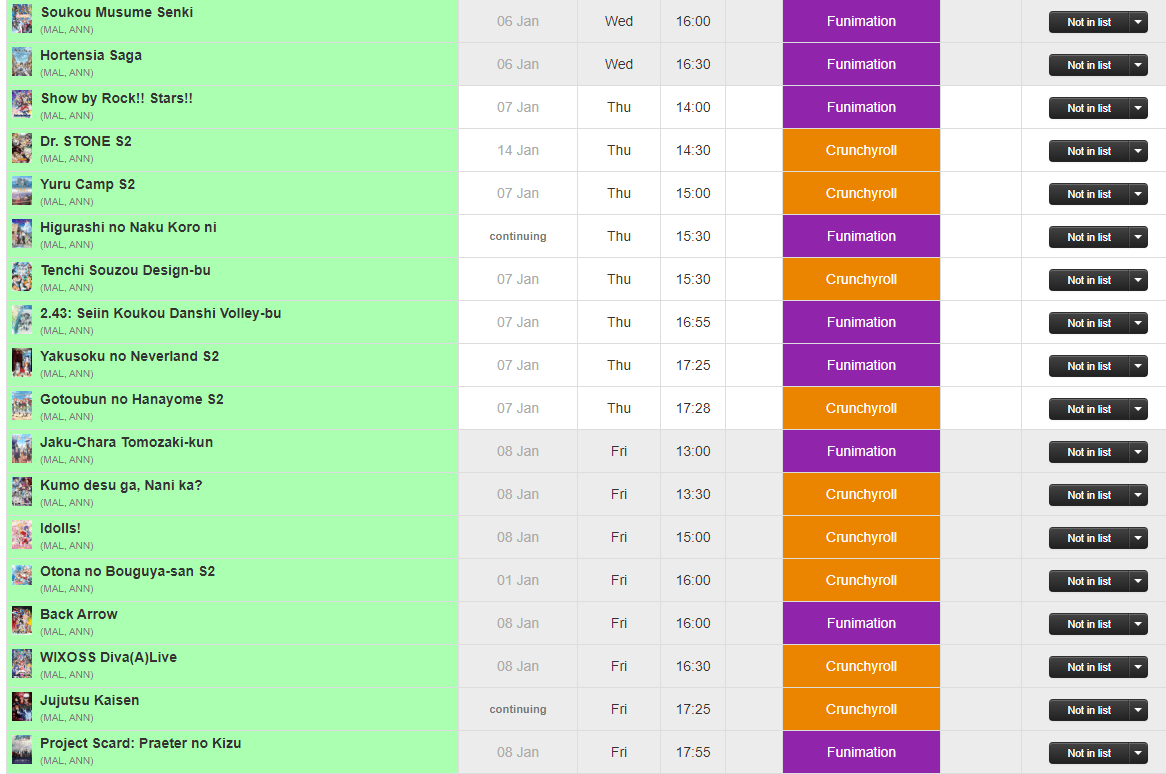1166x774 pixels.
Task: Click the 2.43: Seiin Koukou Danshi Volley-bu title
Action: click(x=161, y=314)
